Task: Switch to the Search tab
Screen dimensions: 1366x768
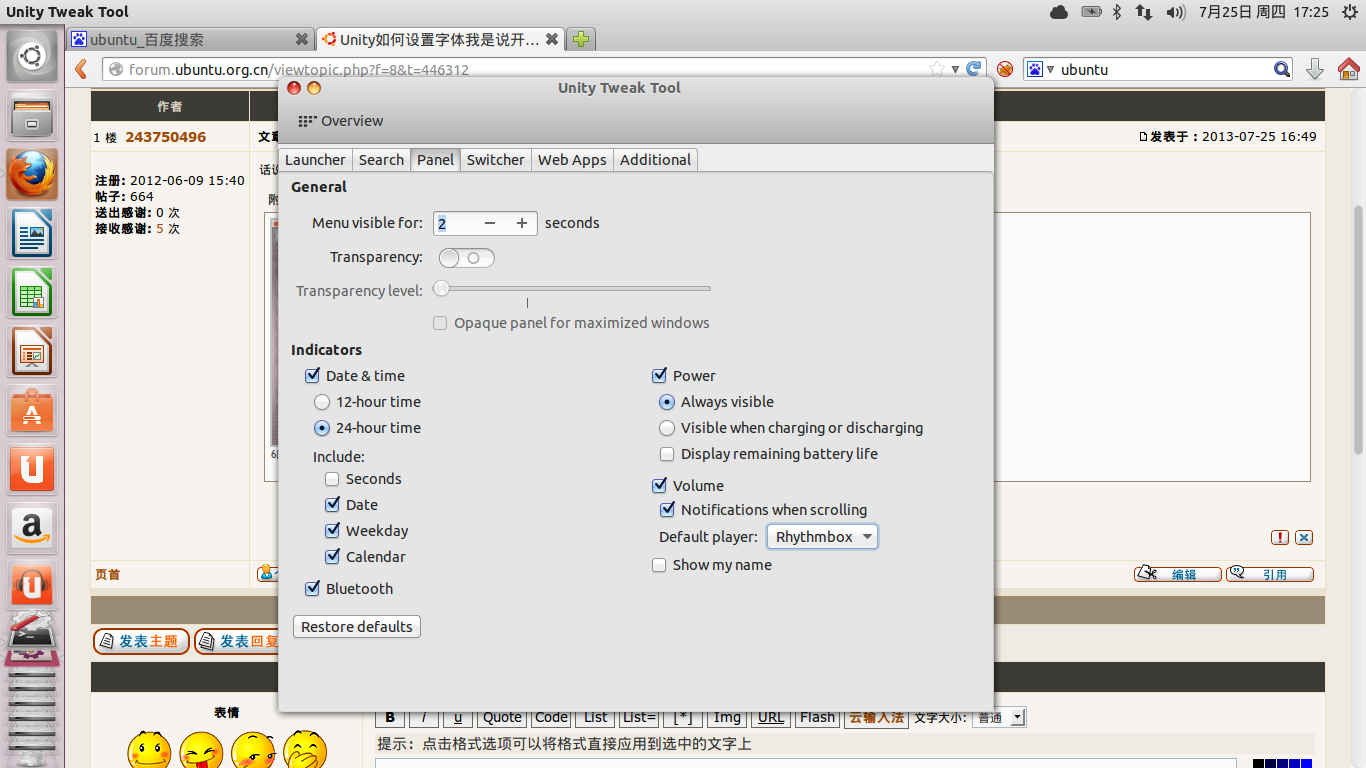Action: pyautogui.click(x=381, y=160)
